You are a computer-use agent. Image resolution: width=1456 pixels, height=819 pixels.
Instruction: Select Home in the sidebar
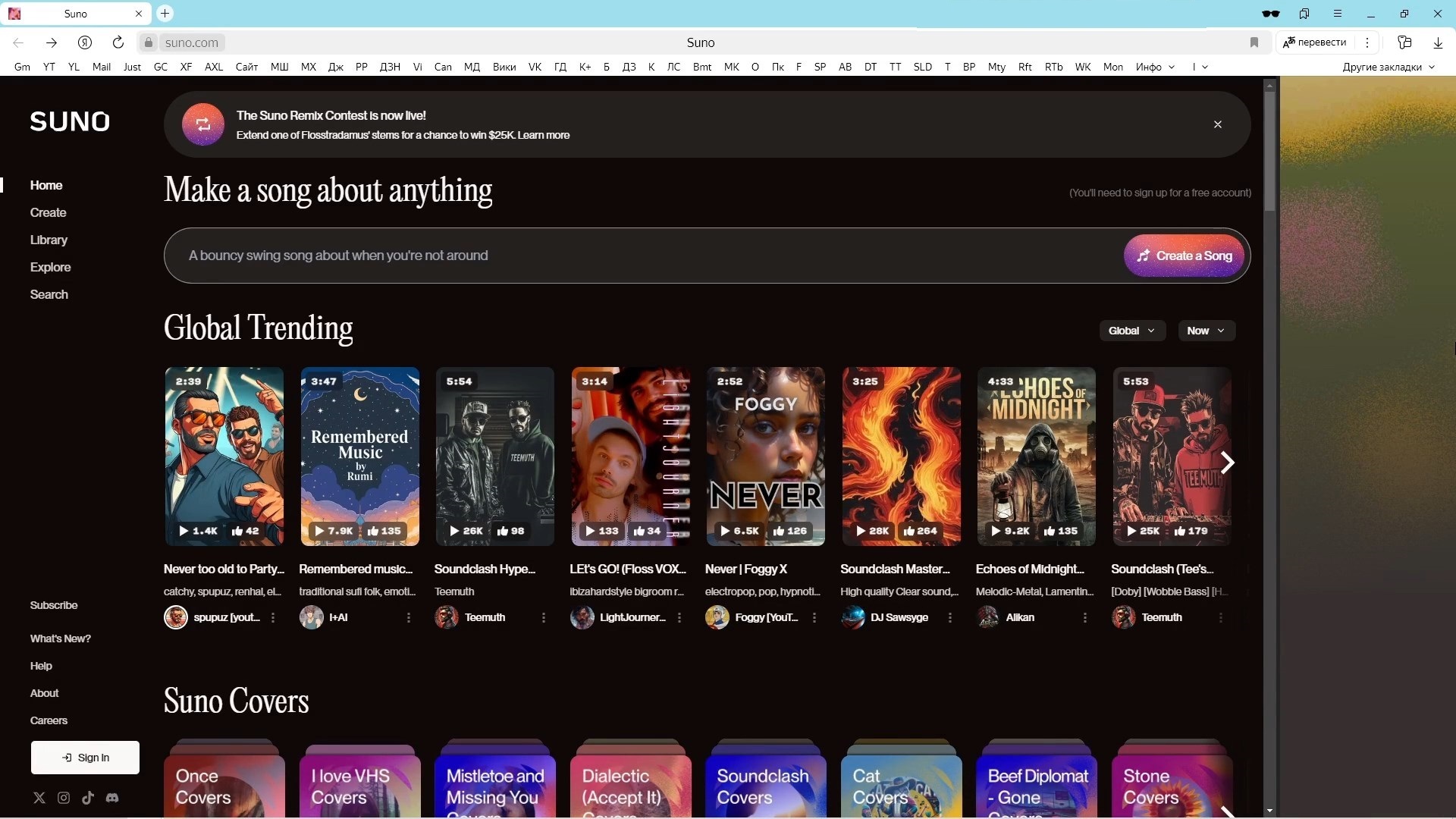point(46,185)
